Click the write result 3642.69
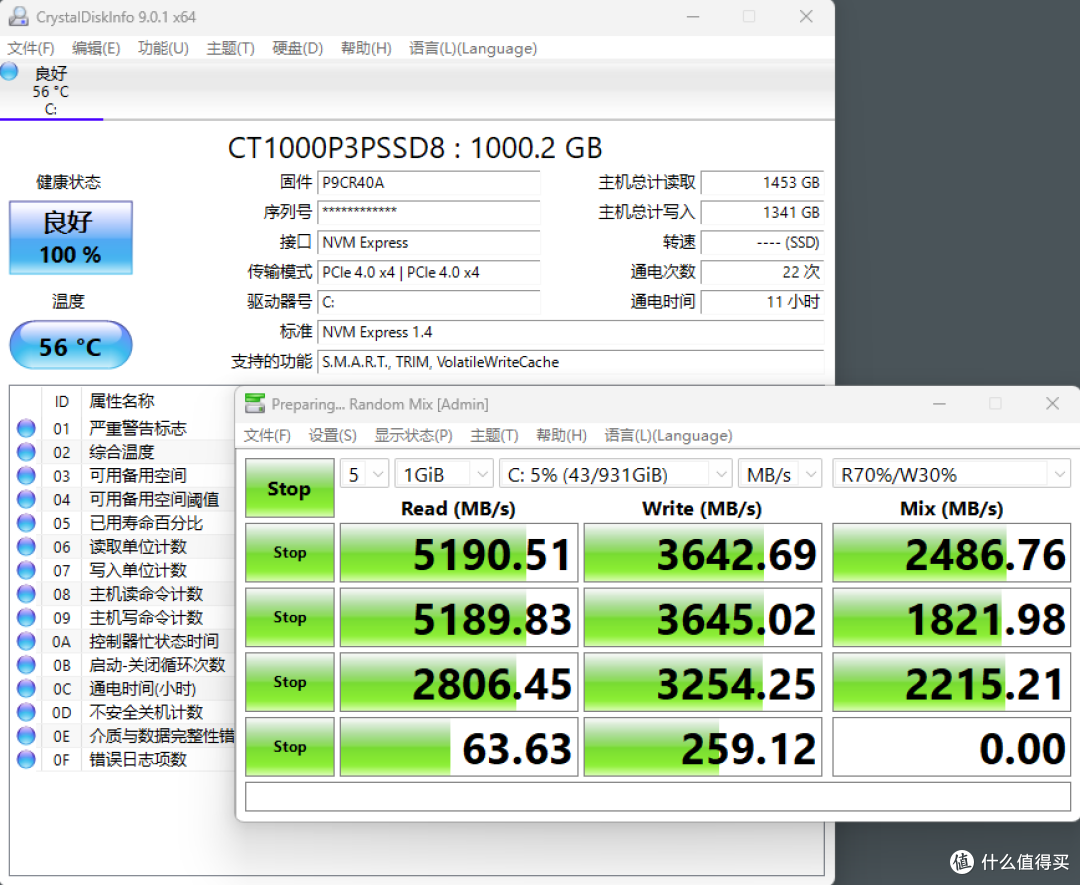1080x885 pixels. pyautogui.click(x=703, y=553)
